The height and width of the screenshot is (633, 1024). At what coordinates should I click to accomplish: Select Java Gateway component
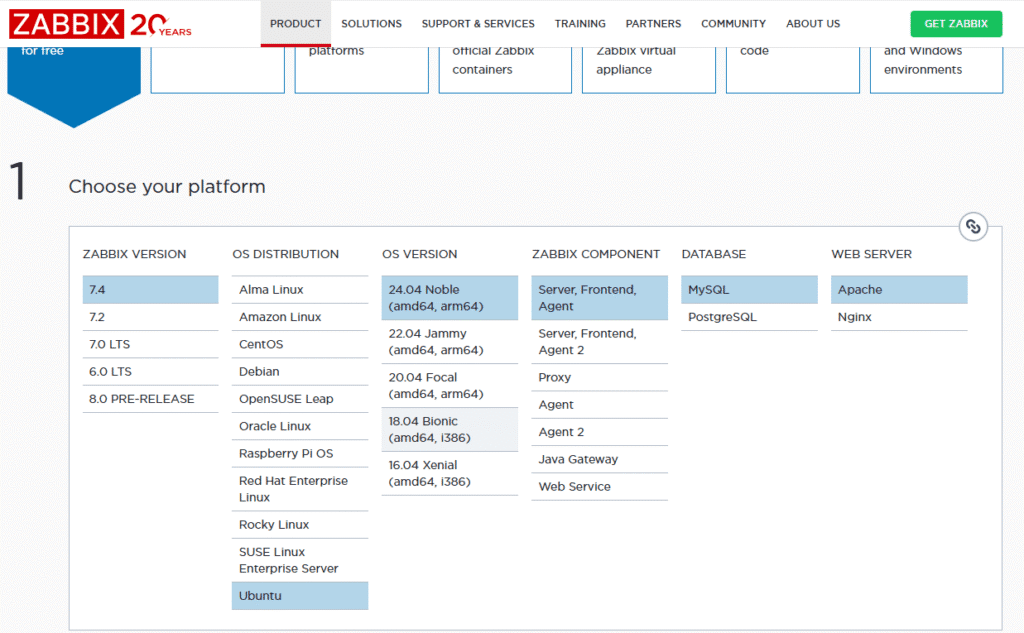coord(600,460)
